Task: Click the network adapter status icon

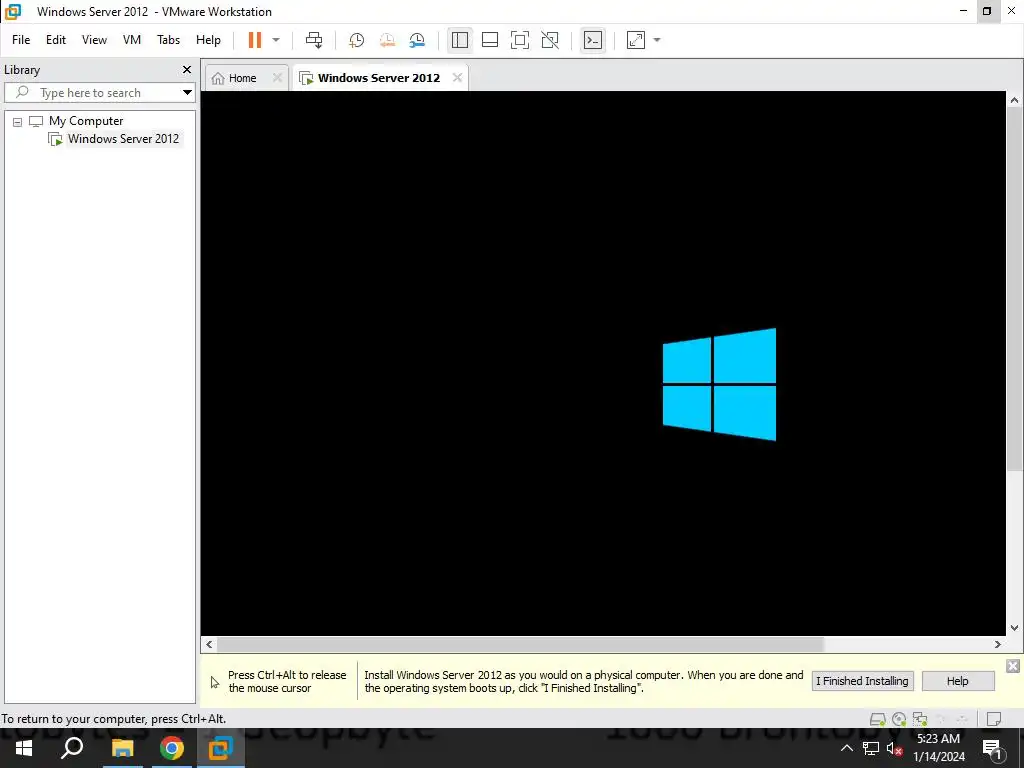Action: [x=920, y=719]
